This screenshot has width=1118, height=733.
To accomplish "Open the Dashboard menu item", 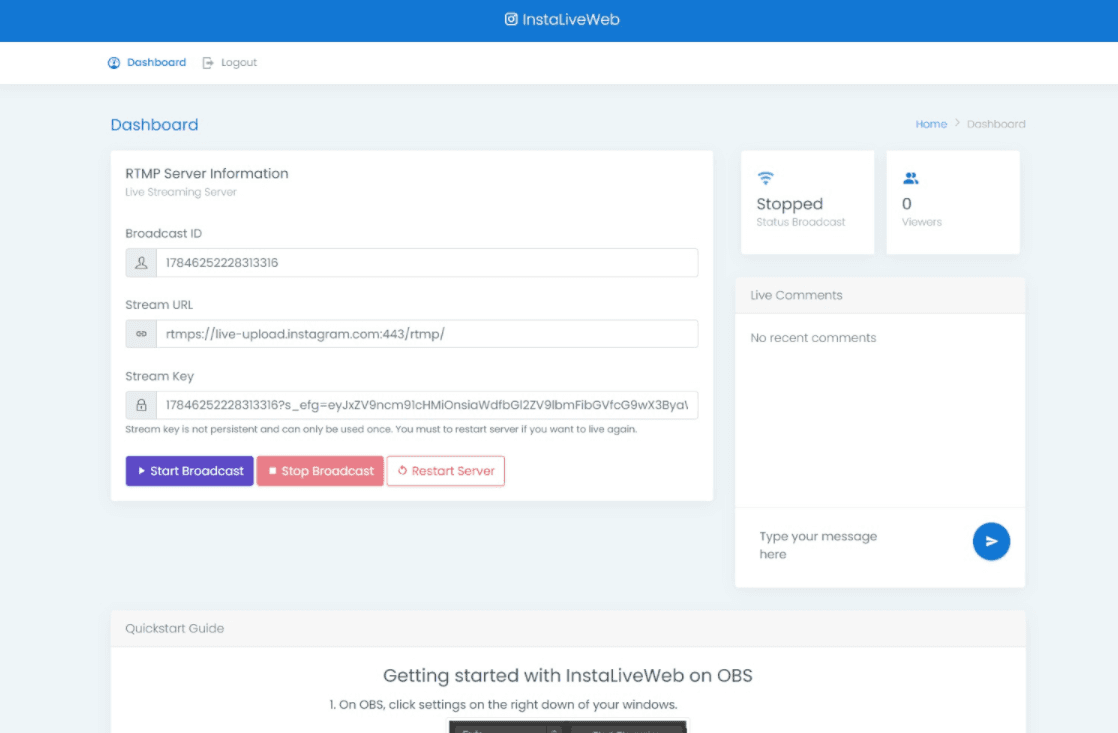I will (155, 62).
